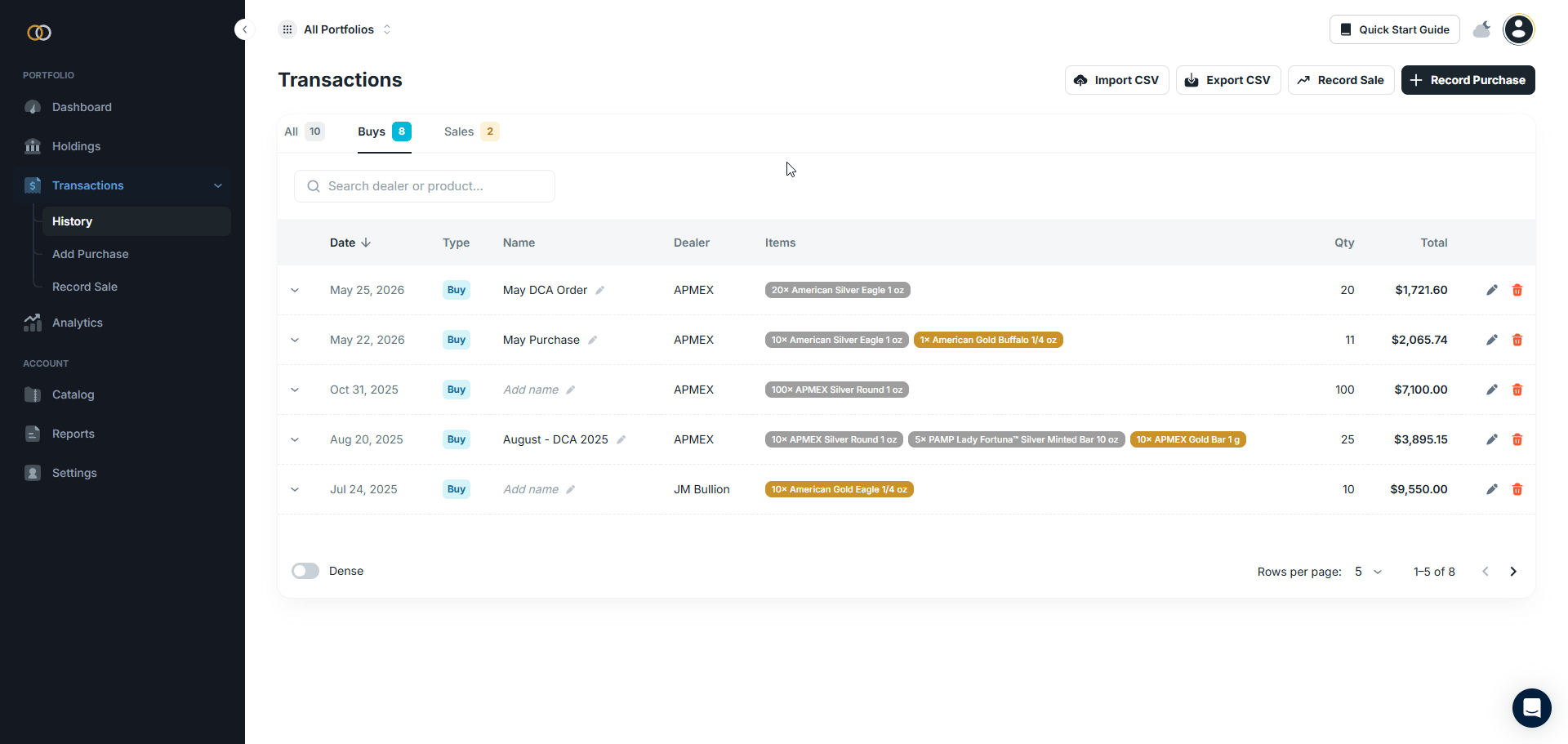Add a name to Oct 31 transaction

tap(539, 390)
